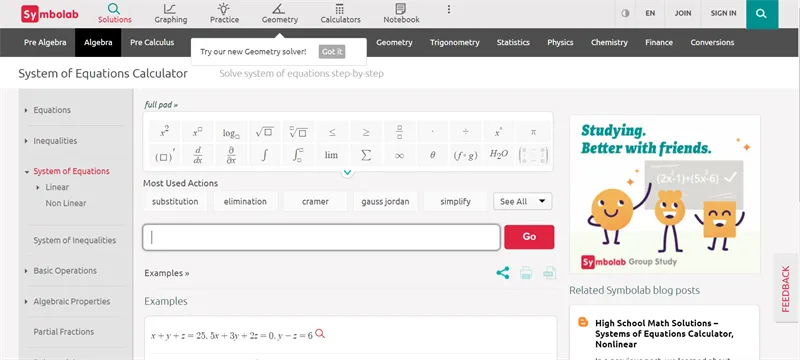Expand the Basic Operations sidebar item
Screen dimensions: 800x360
(x=26, y=271)
